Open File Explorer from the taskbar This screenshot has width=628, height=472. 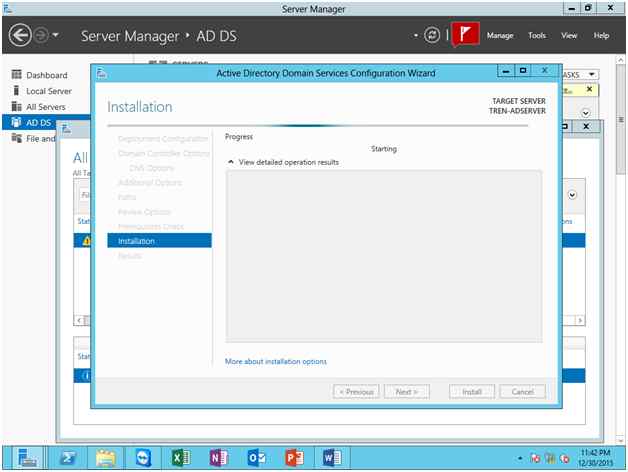pos(105,458)
